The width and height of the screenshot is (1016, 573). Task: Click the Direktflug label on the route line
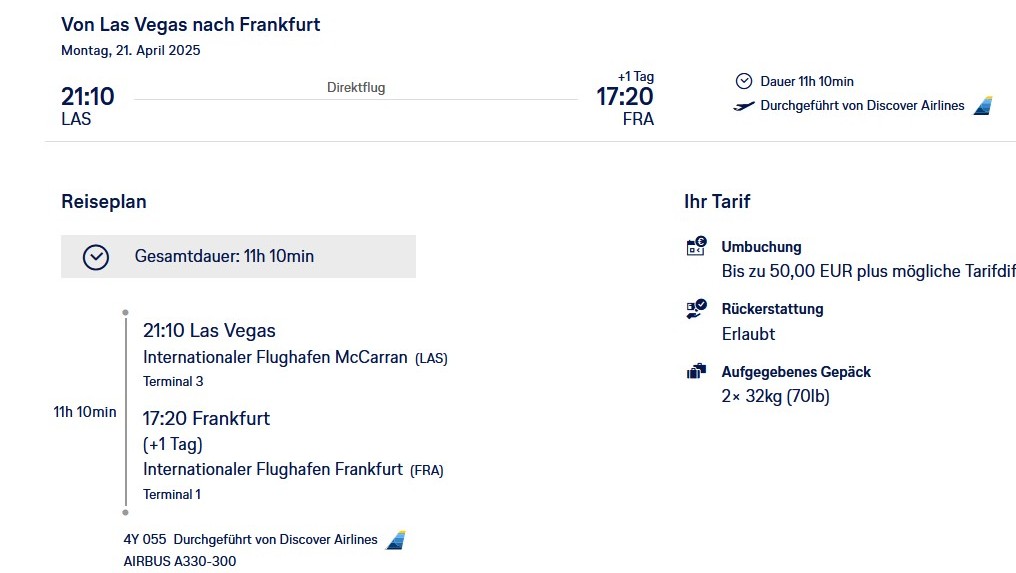[356, 88]
